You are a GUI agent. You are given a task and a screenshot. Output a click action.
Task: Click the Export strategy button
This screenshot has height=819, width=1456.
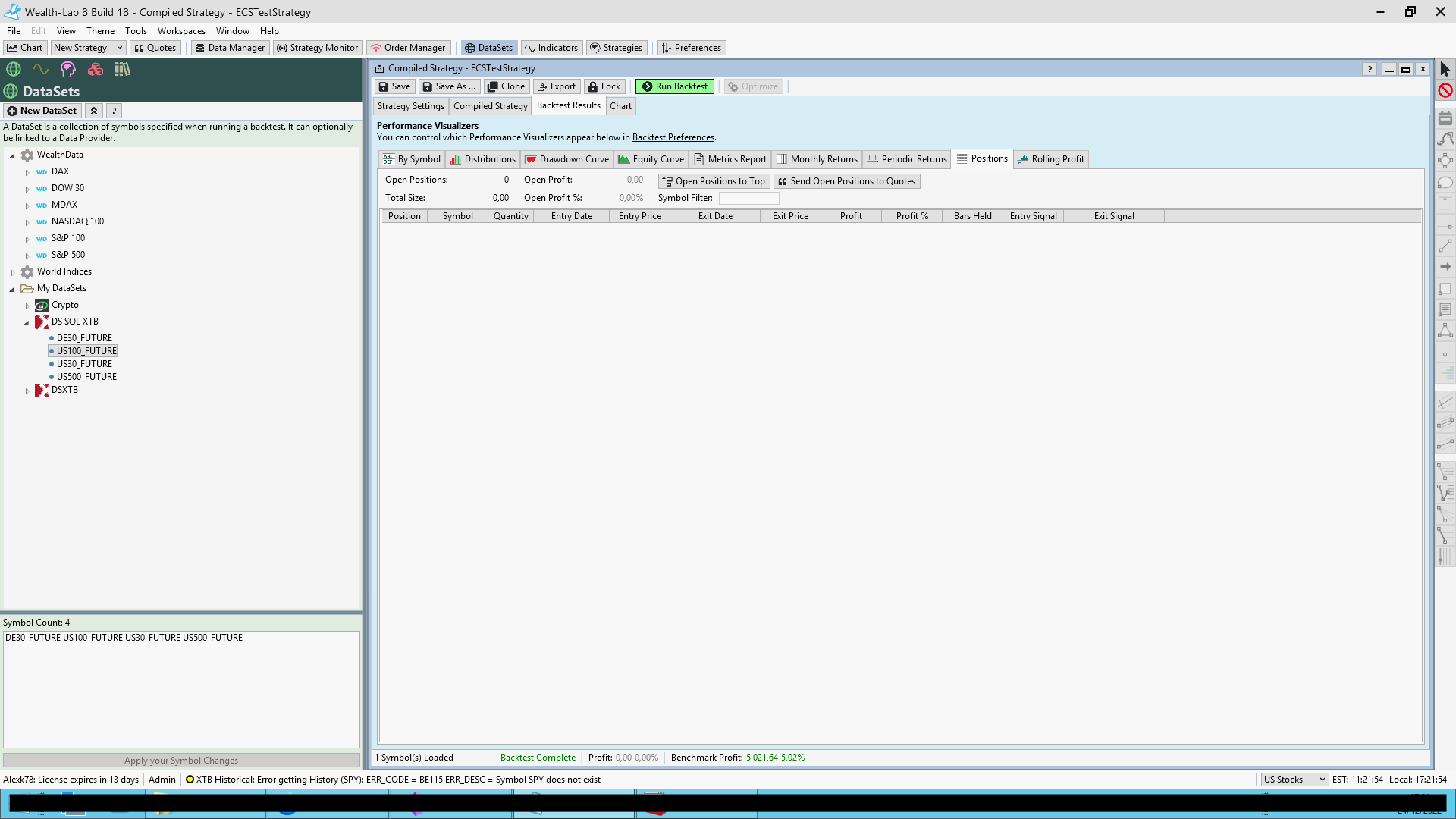click(557, 86)
